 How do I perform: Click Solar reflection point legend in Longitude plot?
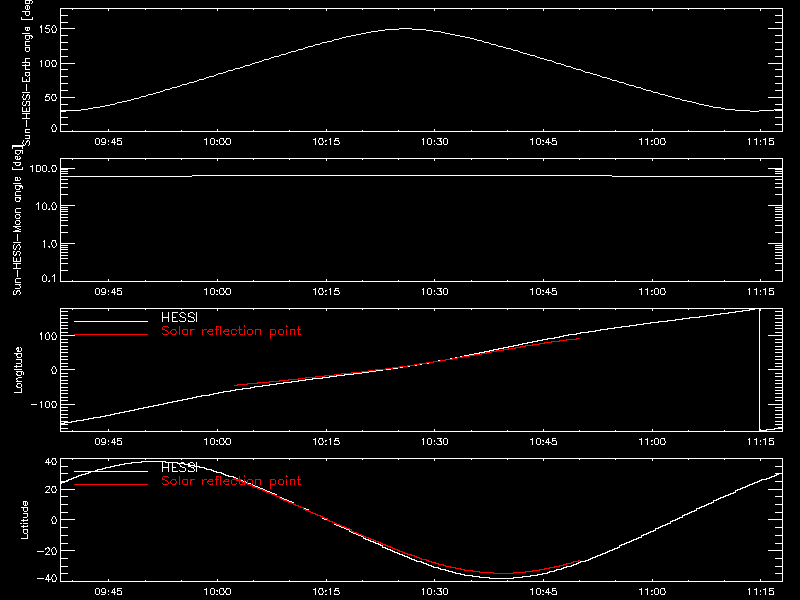point(231,331)
